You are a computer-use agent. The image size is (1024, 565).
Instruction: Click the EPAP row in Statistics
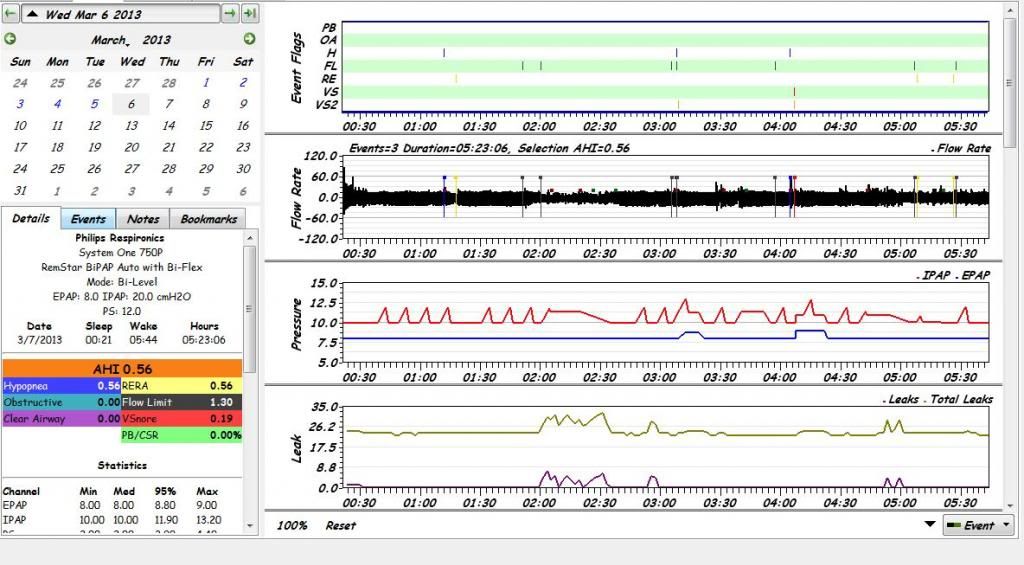coord(111,506)
